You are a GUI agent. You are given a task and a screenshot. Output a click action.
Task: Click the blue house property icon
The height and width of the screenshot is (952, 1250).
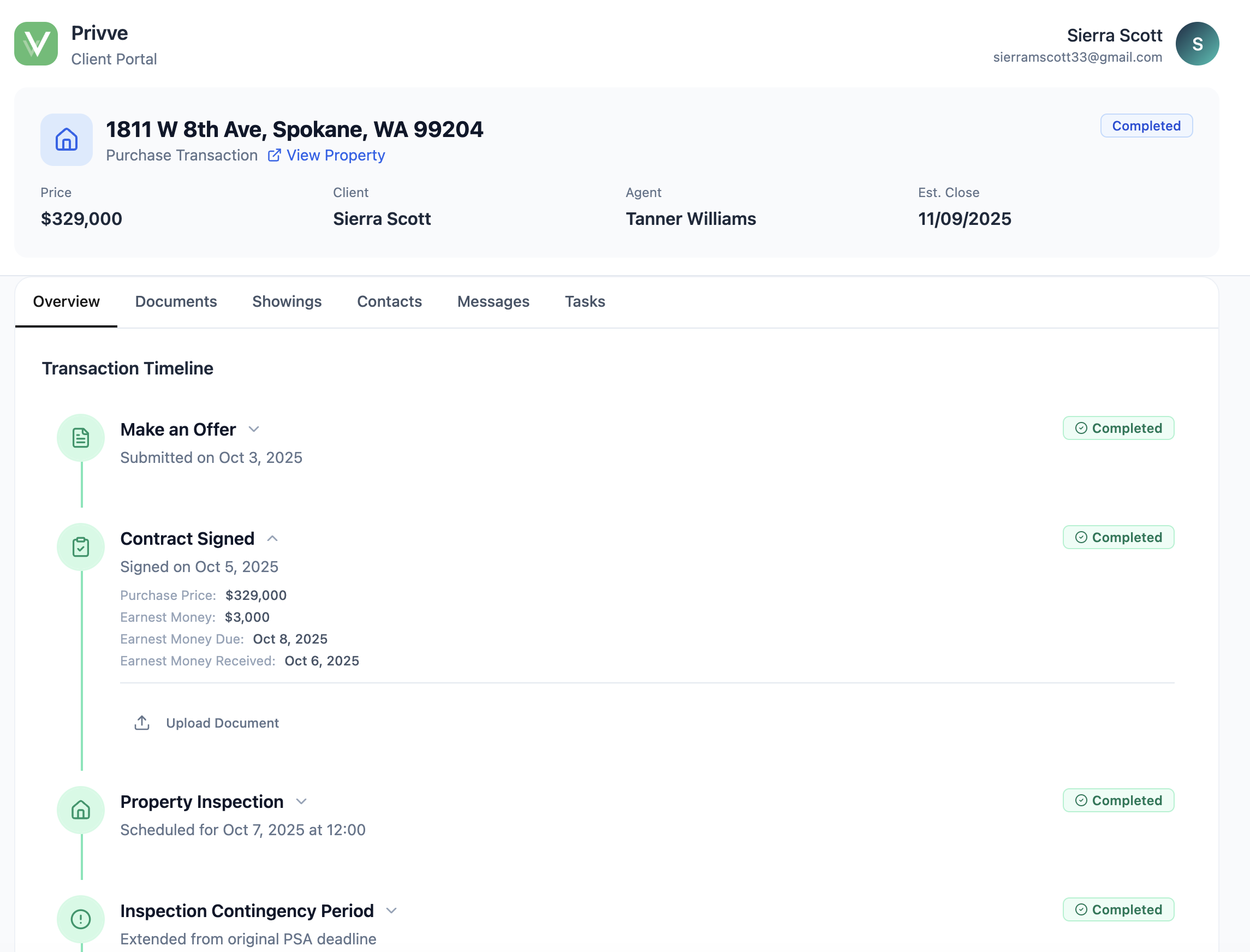(66, 139)
